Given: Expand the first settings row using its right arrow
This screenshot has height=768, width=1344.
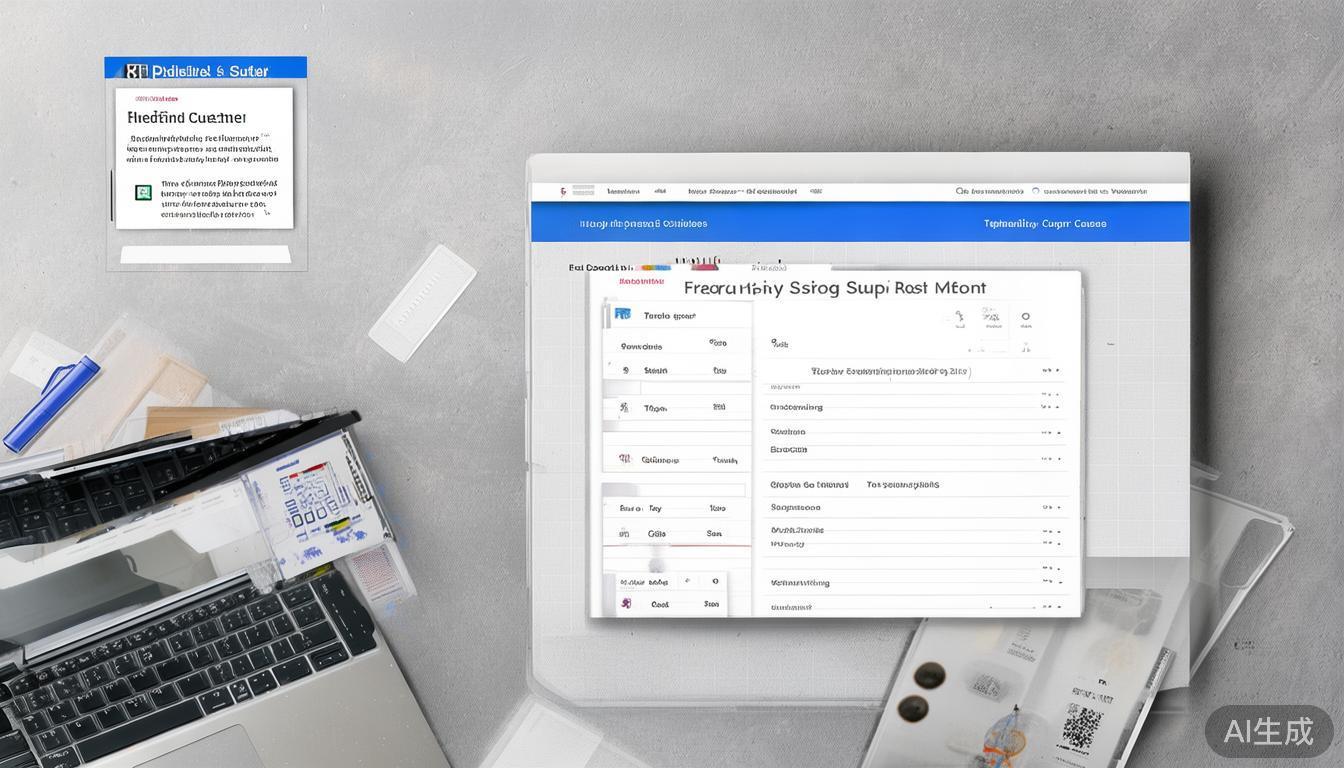Looking at the screenshot, I should tap(1049, 370).
